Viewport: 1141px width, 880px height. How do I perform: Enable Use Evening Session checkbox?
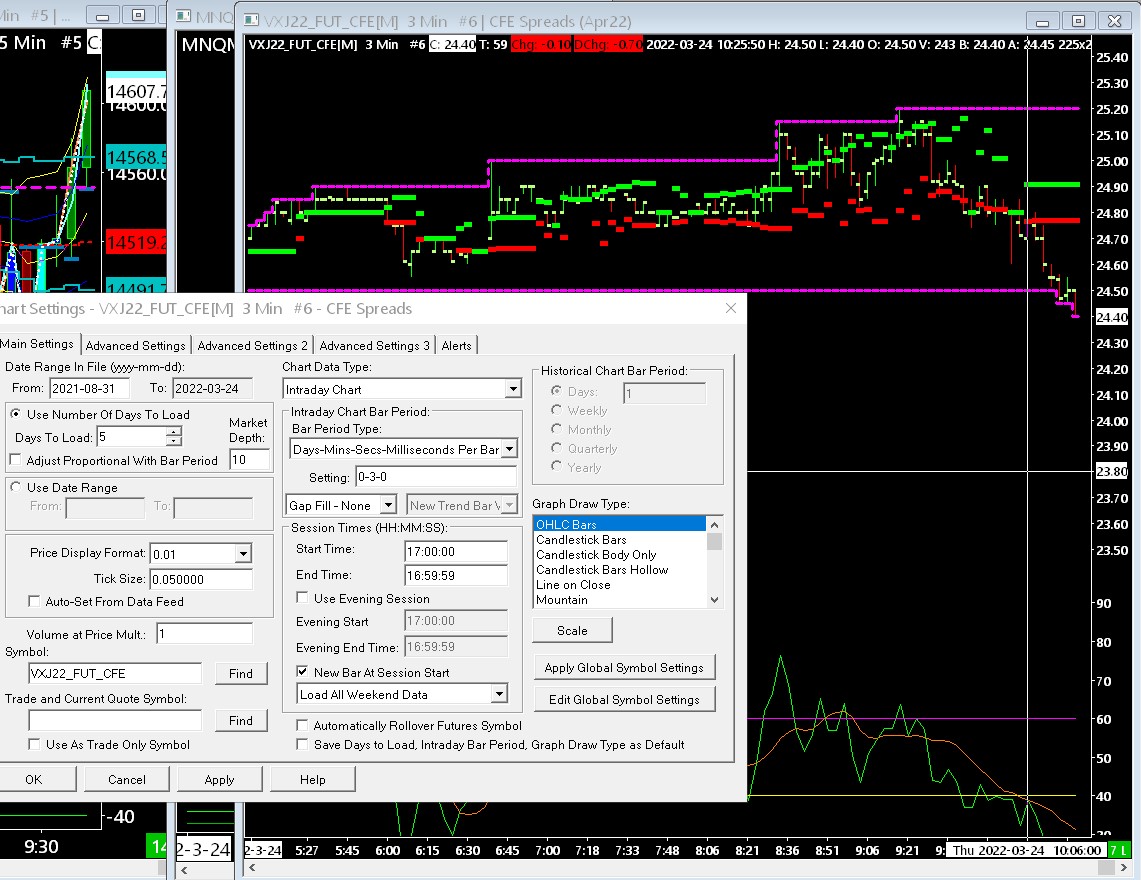[x=303, y=598]
